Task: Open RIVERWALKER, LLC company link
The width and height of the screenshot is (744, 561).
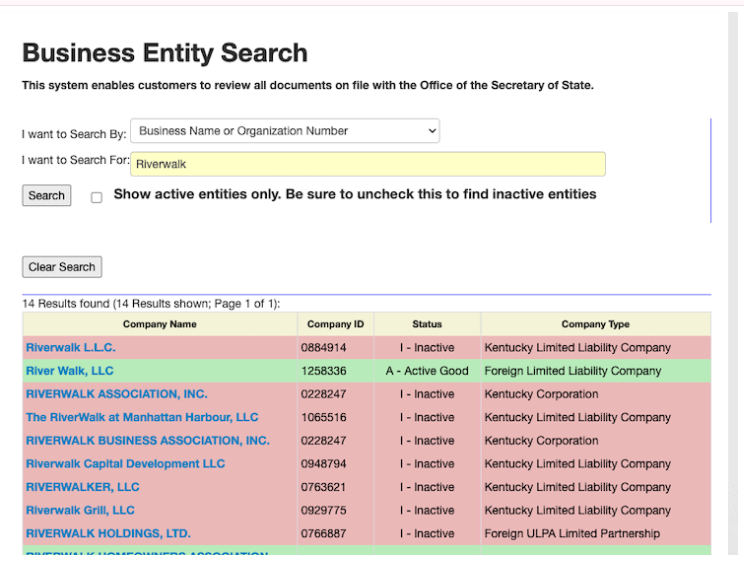Action: click(83, 487)
